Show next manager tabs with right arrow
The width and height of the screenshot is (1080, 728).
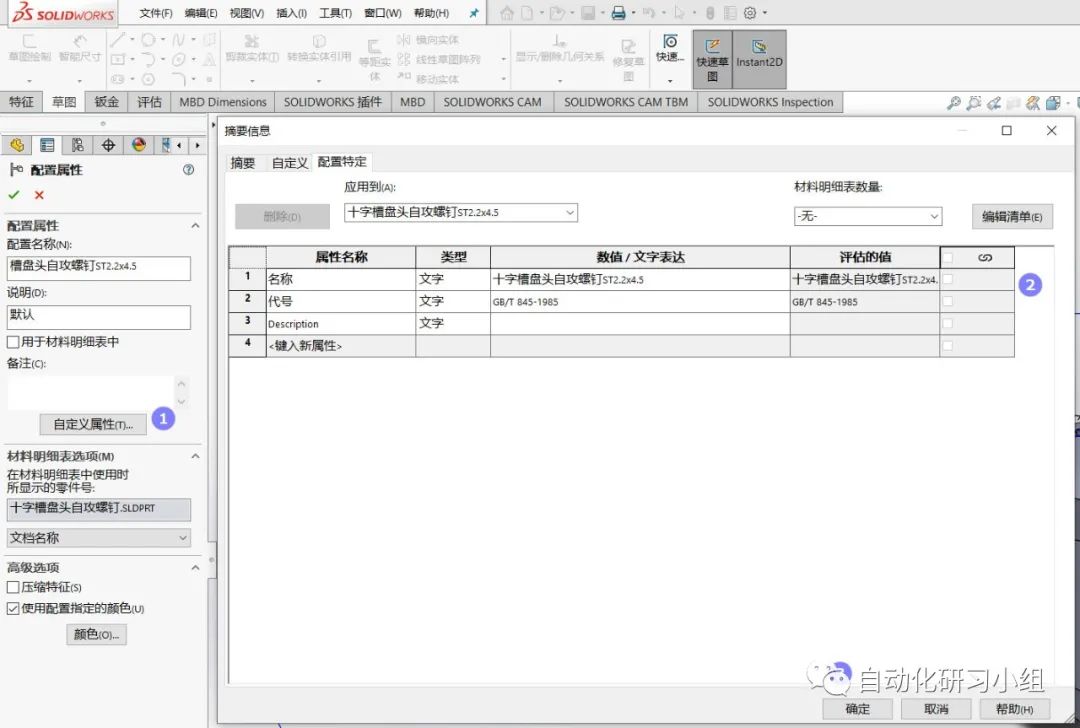click(198, 145)
